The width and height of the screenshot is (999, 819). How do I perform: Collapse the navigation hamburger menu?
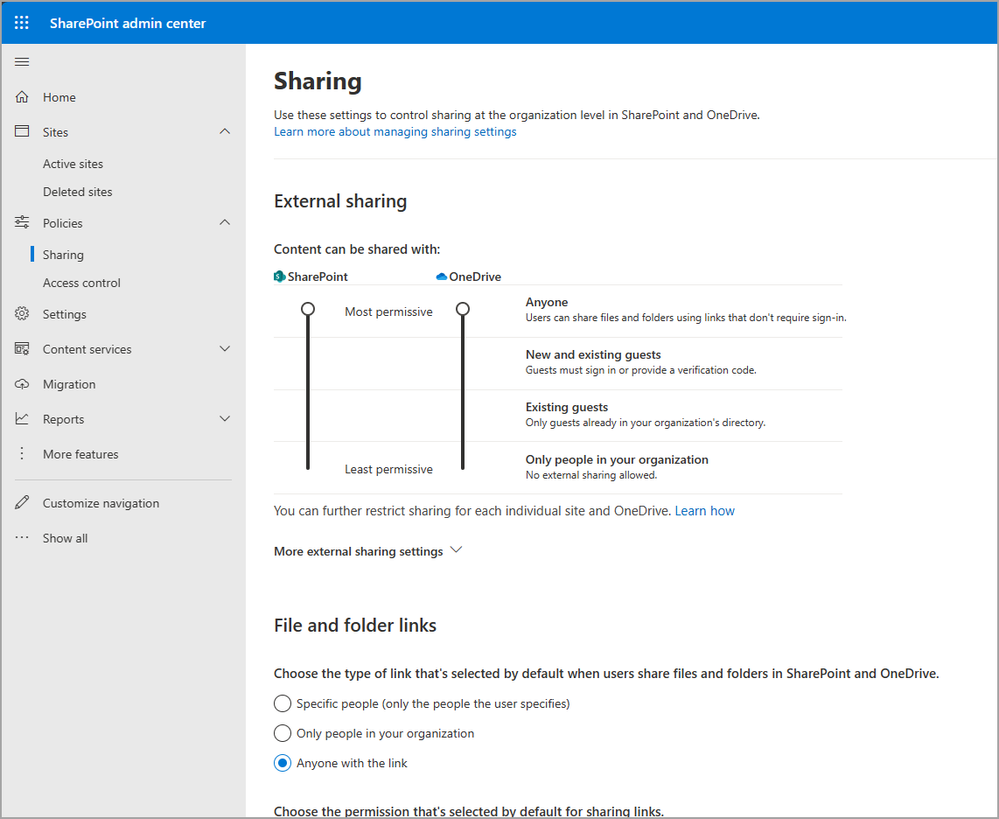pos(22,62)
